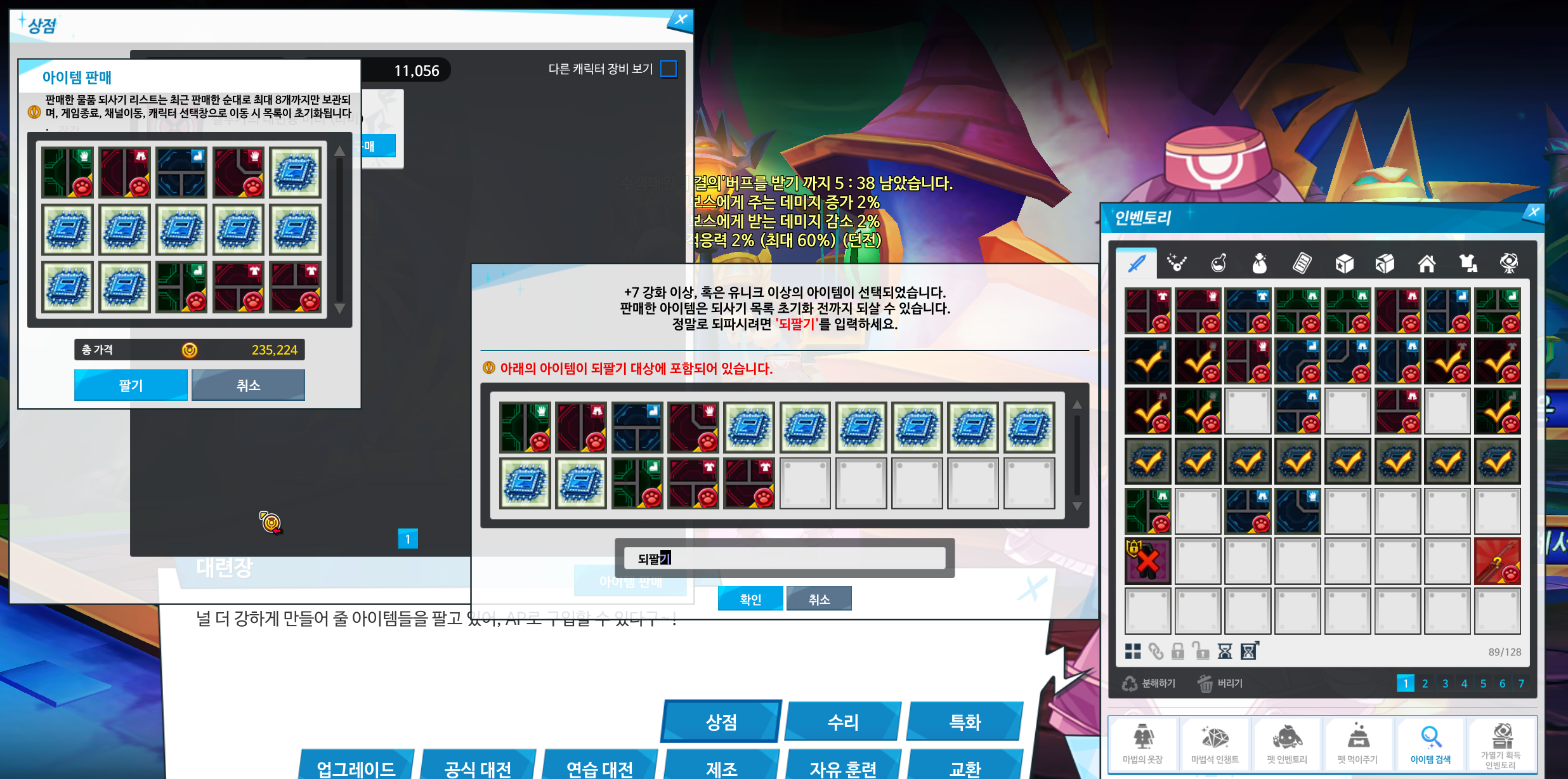Select the red question-mark weapon item
This screenshot has width=1568, height=779.
[1498, 561]
